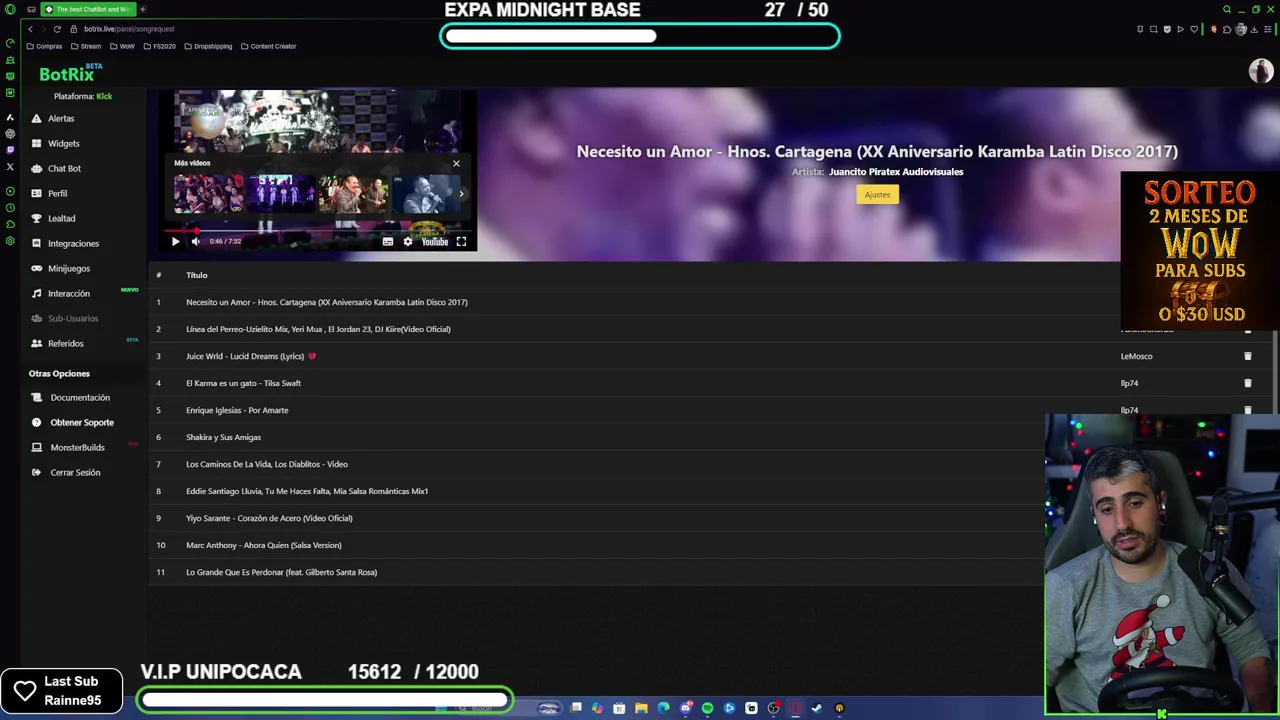The height and width of the screenshot is (720, 1280).
Task: Click Obtener Soporte link
Action: click(x=82, y=422)
